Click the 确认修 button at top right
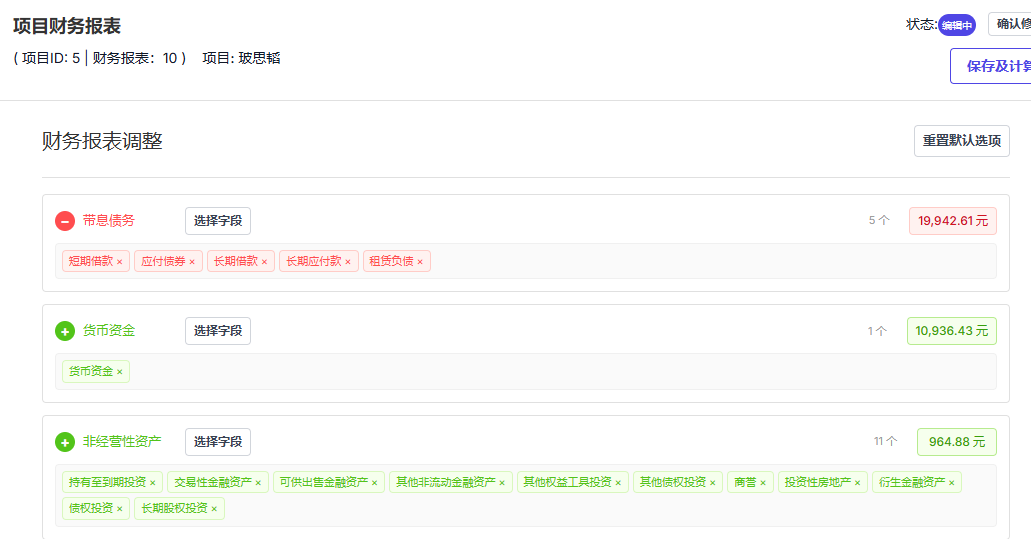This screenshot has height=539, width=1031. click(x=1010, y=24)
